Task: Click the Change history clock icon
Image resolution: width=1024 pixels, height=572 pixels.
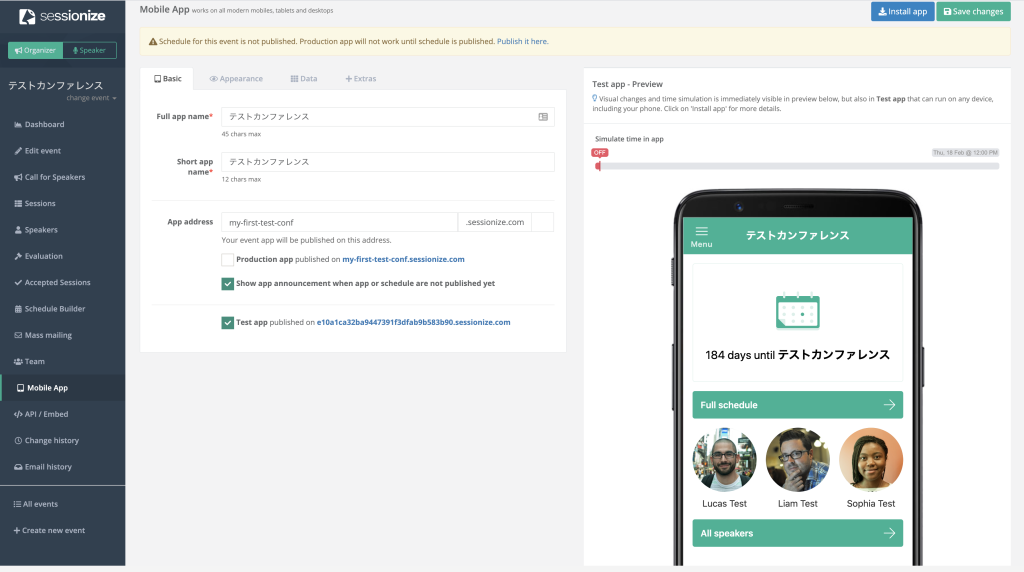Action: pos(17,440)
